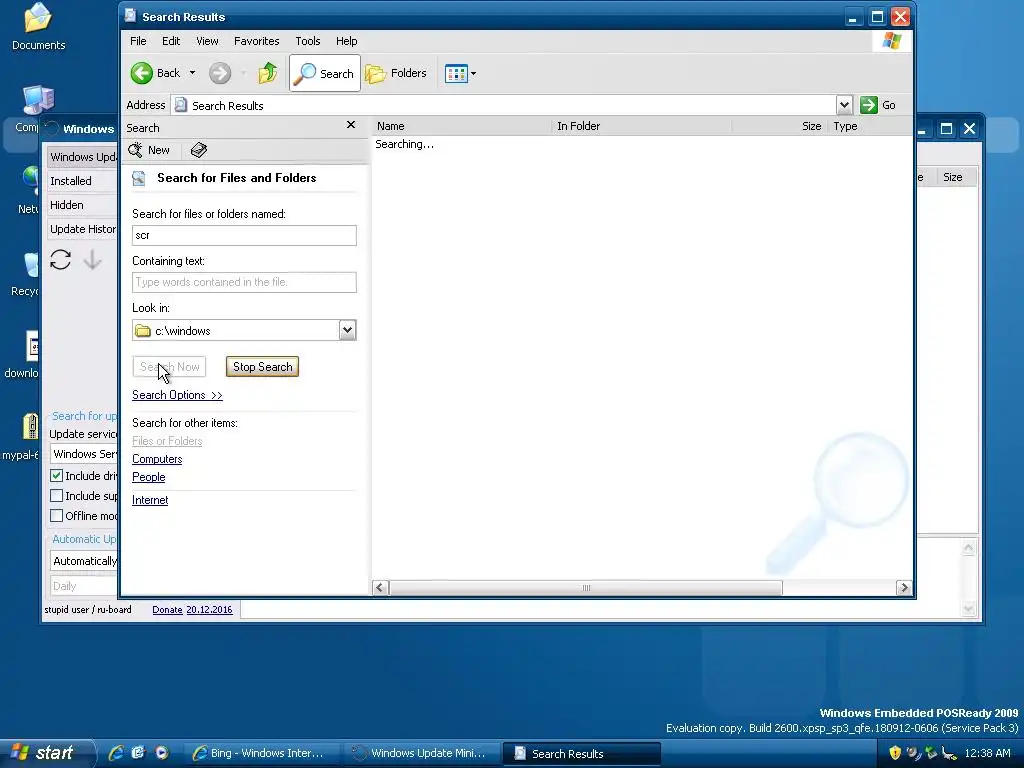Click the Up folder icon in toolbar

[267, 73]
